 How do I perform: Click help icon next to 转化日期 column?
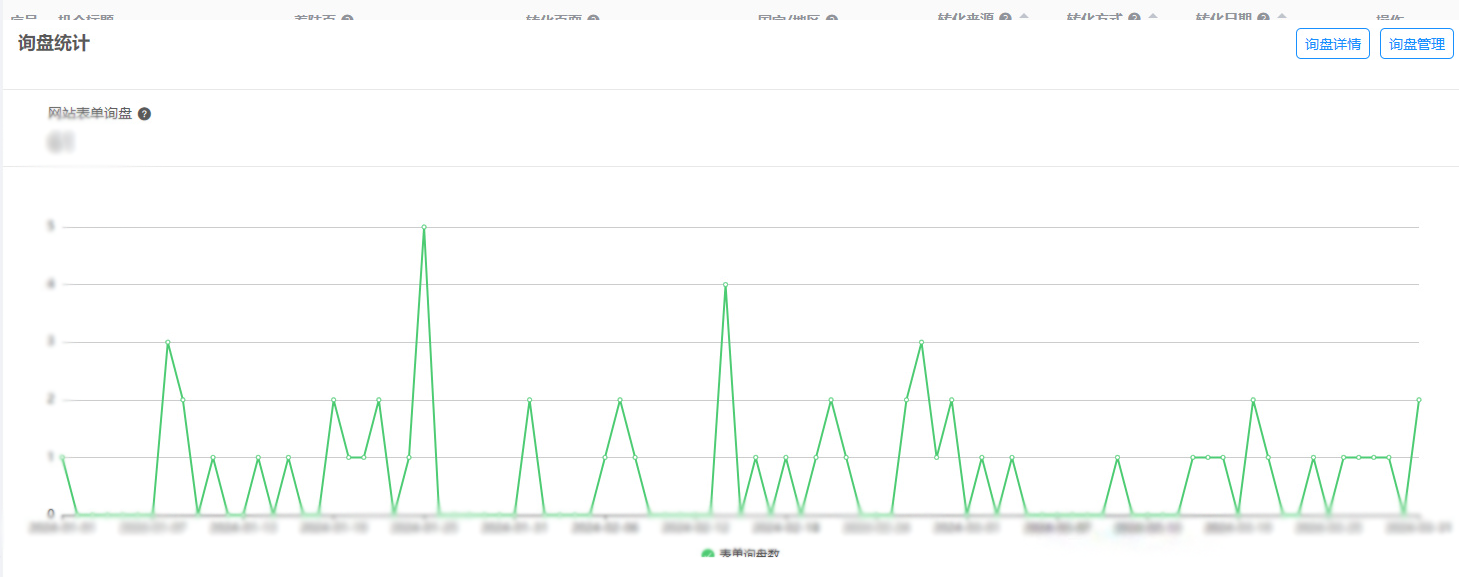pyautogui.click(x=1263, y=18)
